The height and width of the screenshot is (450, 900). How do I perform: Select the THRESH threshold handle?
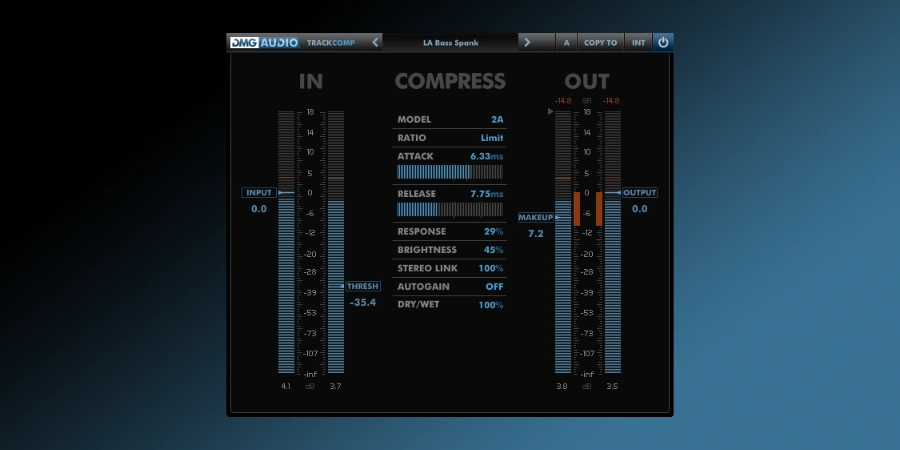(363, 286)
